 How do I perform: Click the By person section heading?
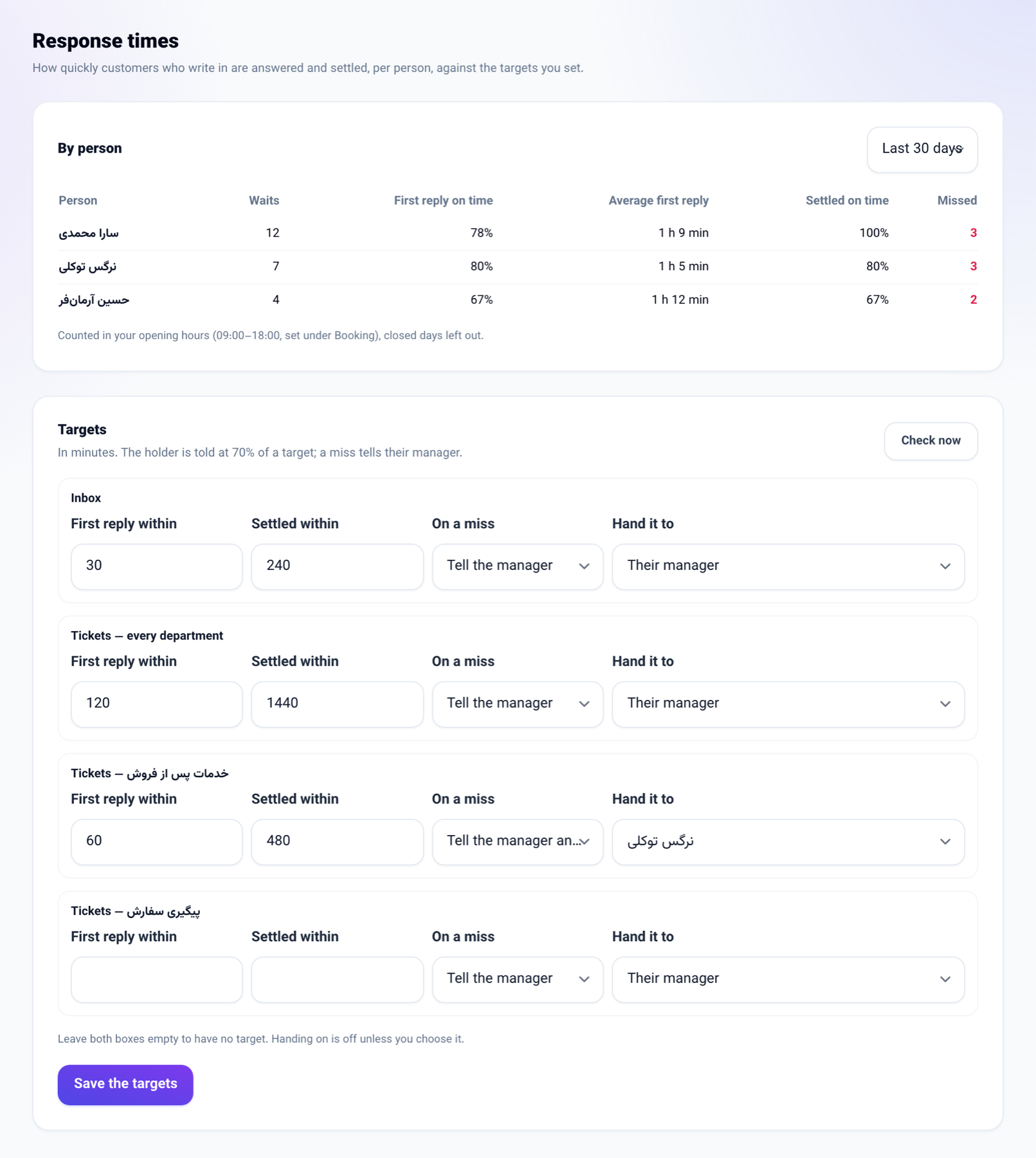pos(89,149)
